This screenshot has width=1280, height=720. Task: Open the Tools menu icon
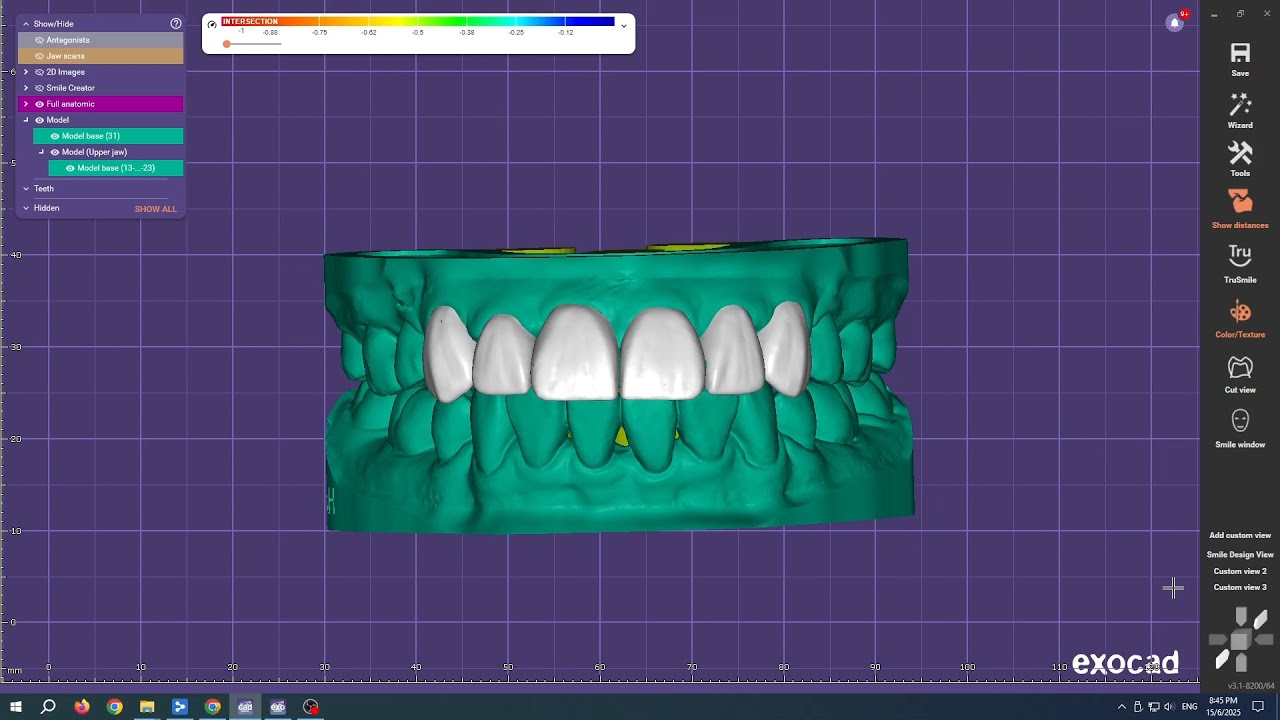(1240, 153)
